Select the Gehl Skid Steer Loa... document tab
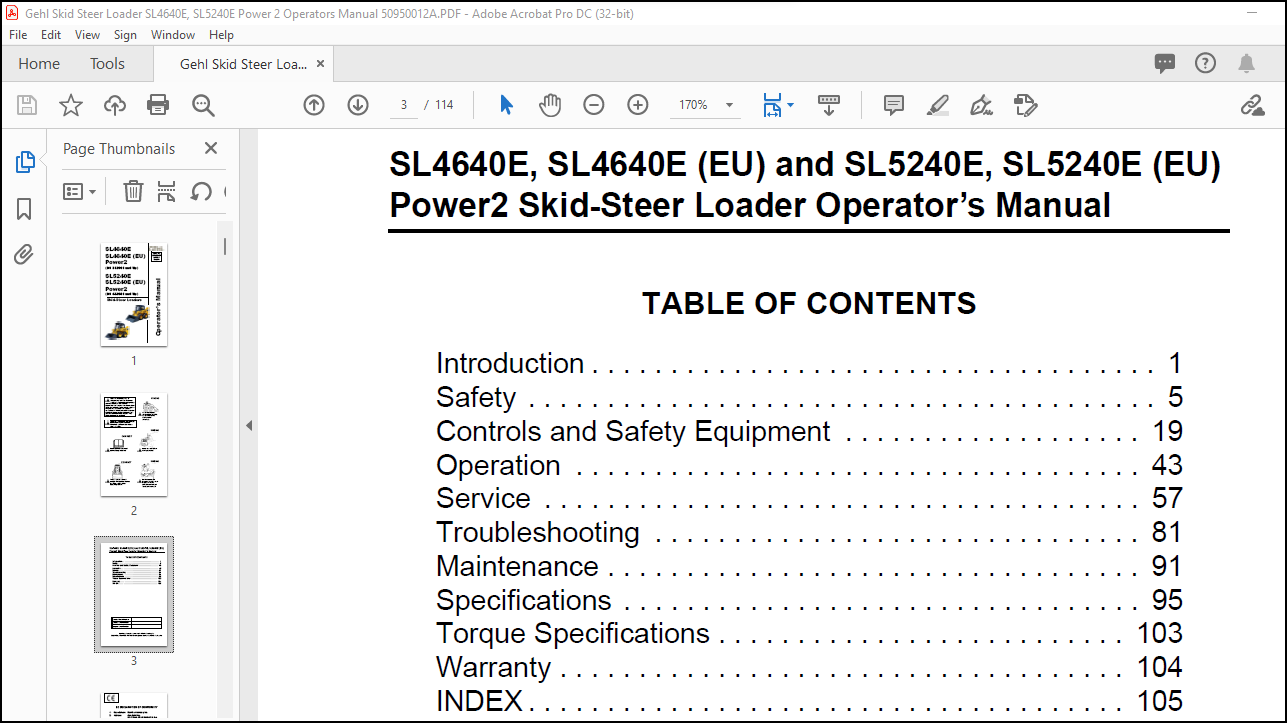Image resolution: width=1287 pixels, height=723 pixels. [x=243, y=64]
